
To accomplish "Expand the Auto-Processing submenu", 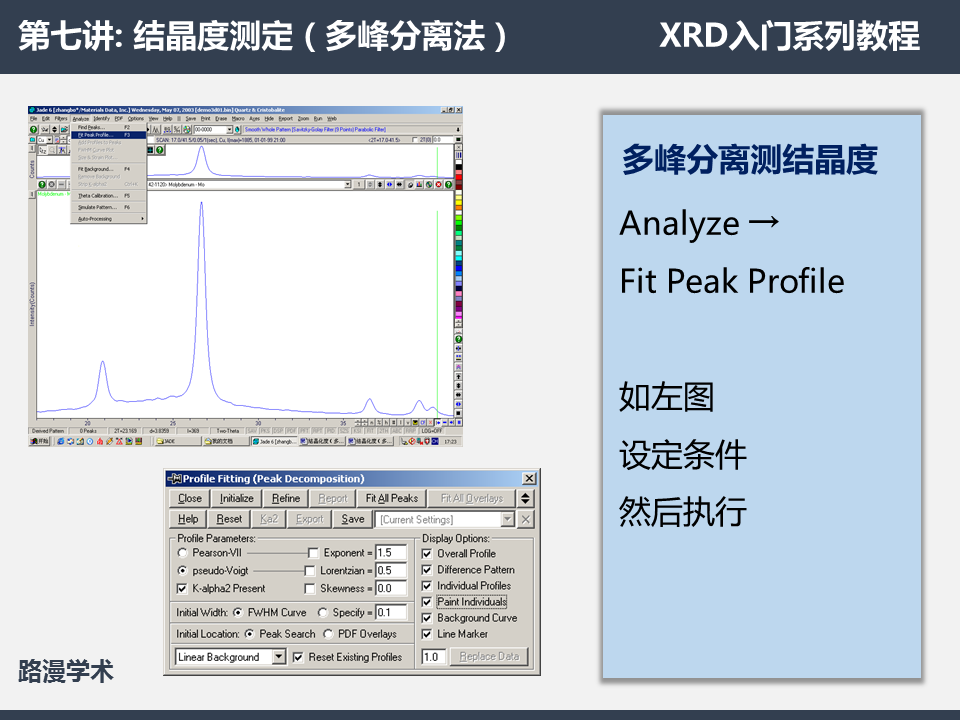I will click(x=109, y=219).
